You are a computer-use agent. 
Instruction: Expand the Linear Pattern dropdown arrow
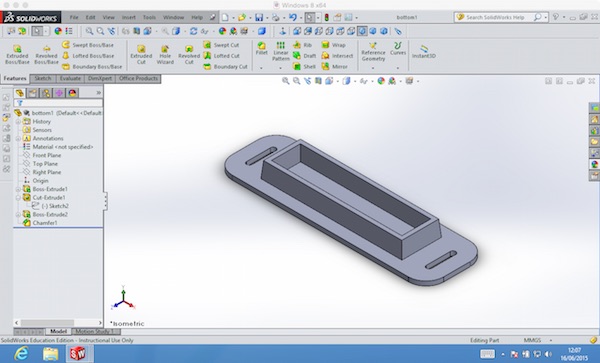coord(280,68)
